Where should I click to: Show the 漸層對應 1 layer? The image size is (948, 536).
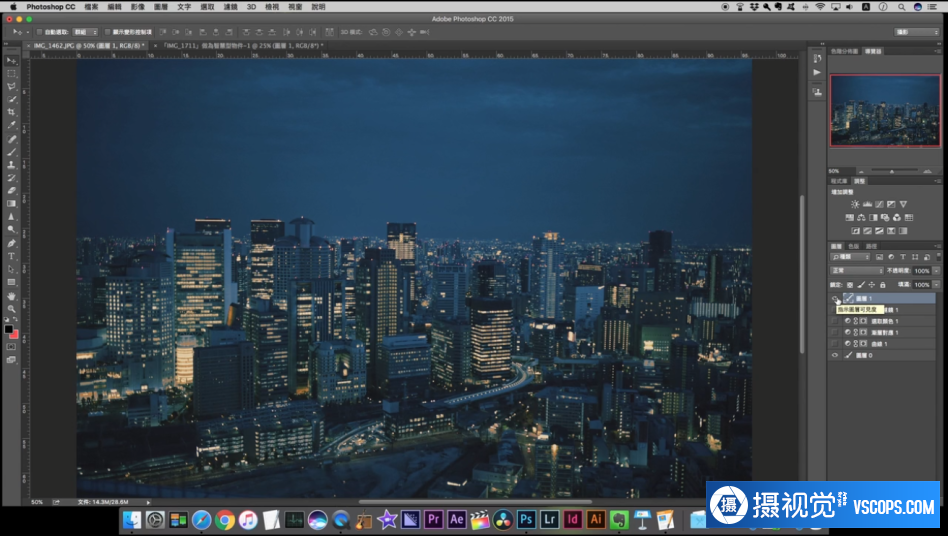coord(835,332)
